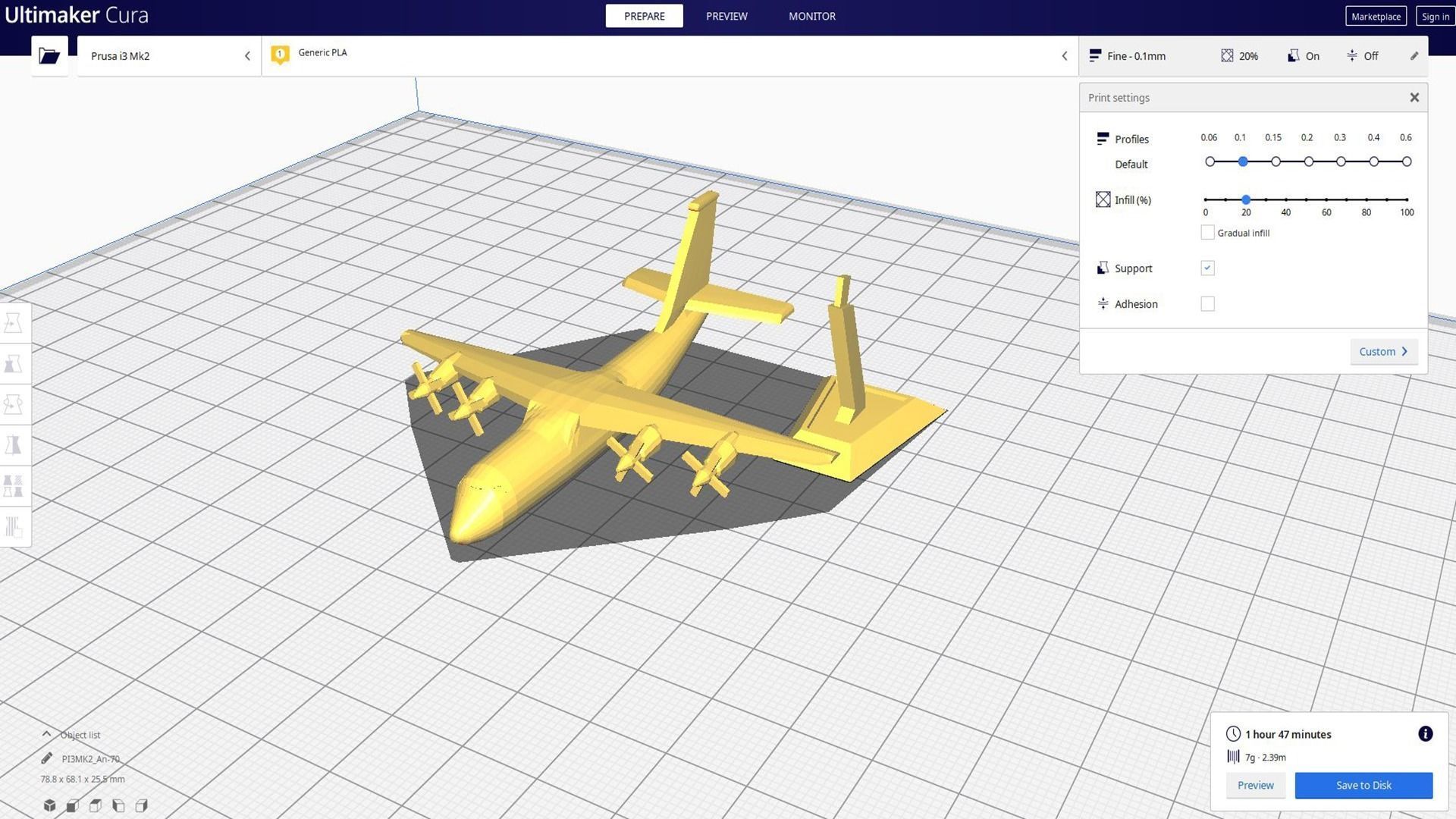Click the support On icon in header

point(1294,56)
